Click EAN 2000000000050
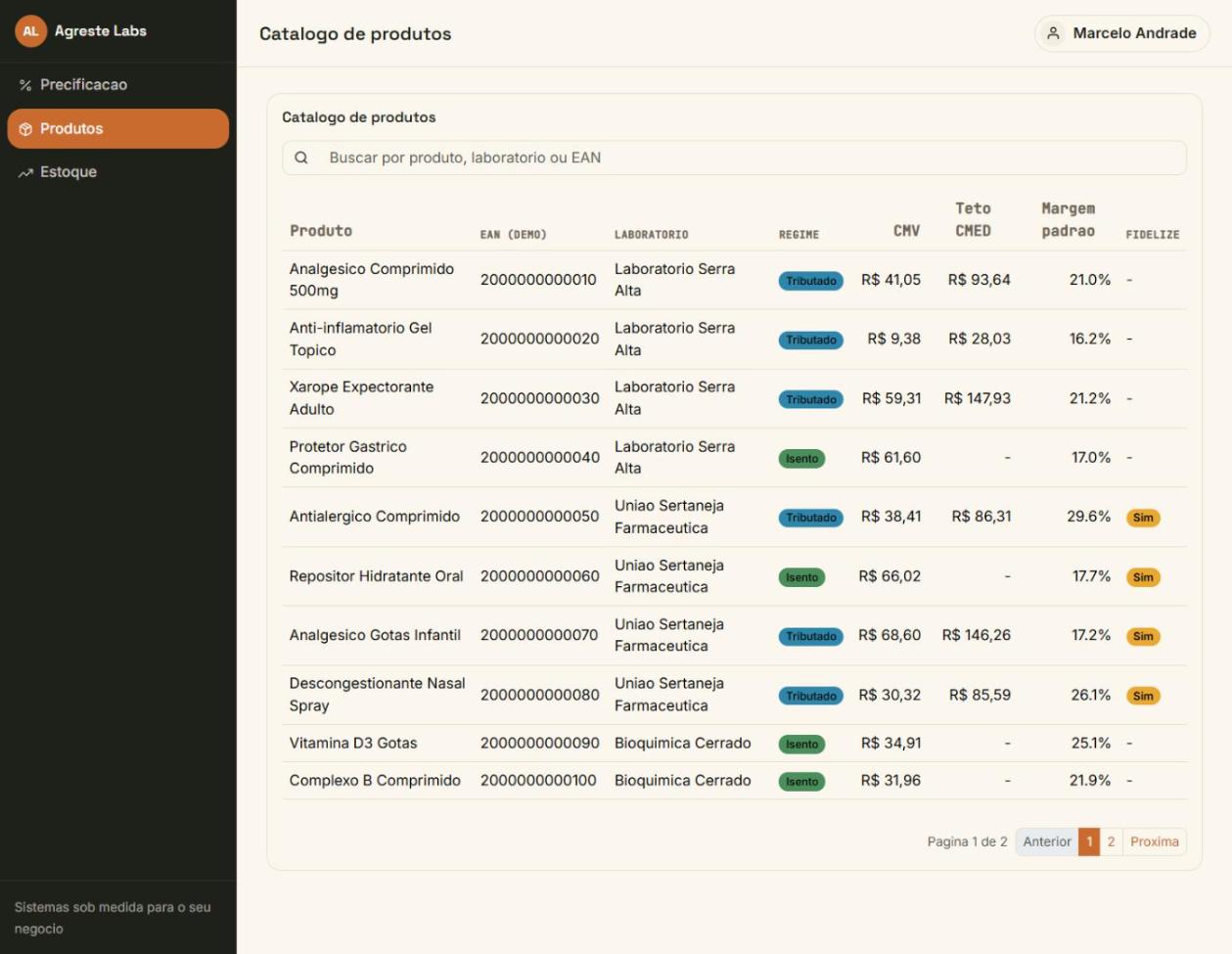 pyautogui.click(x=539, y=517)
